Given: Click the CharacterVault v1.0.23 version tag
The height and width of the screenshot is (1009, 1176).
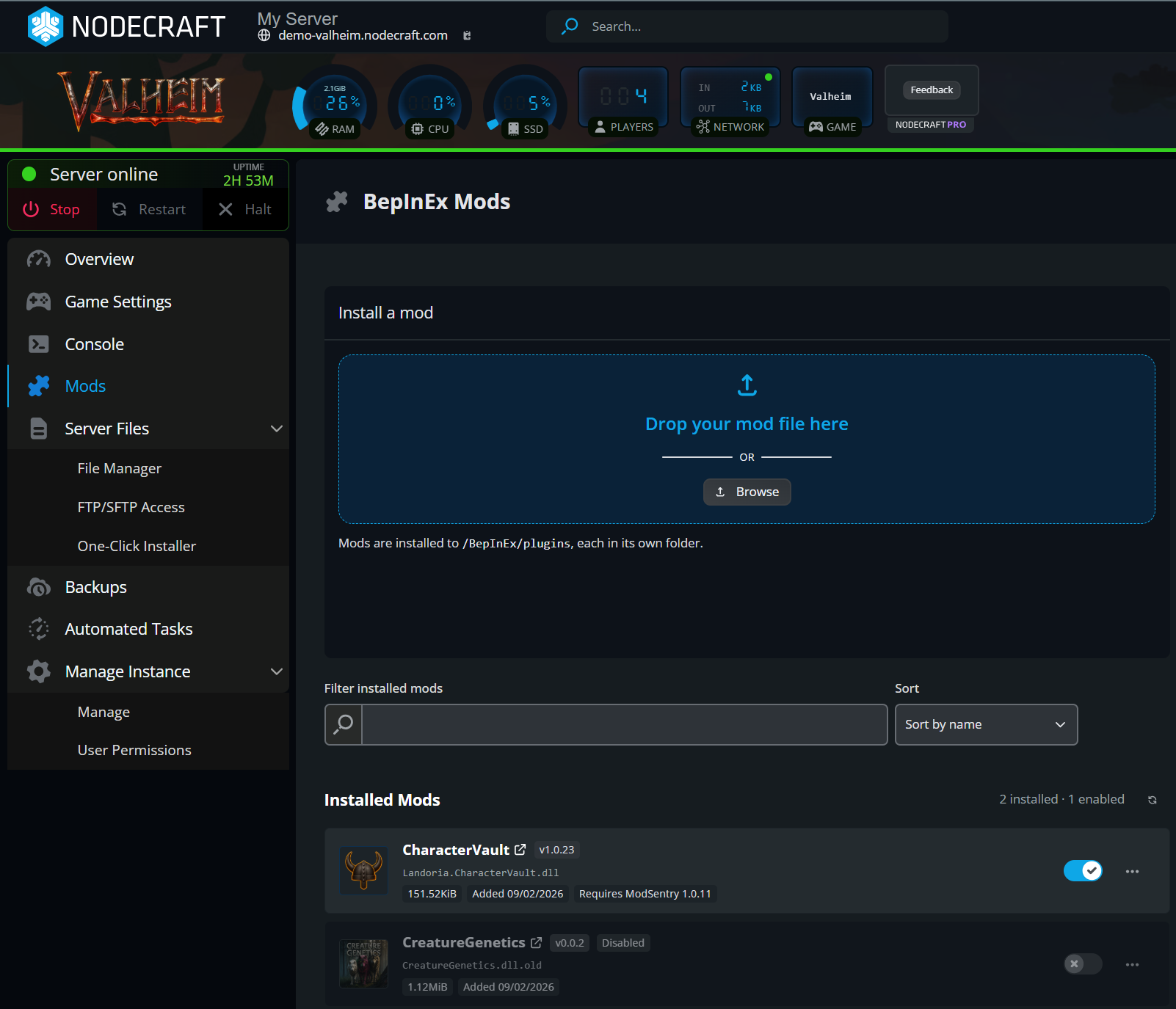Looking at the screenshot, I should coord(556,850).
